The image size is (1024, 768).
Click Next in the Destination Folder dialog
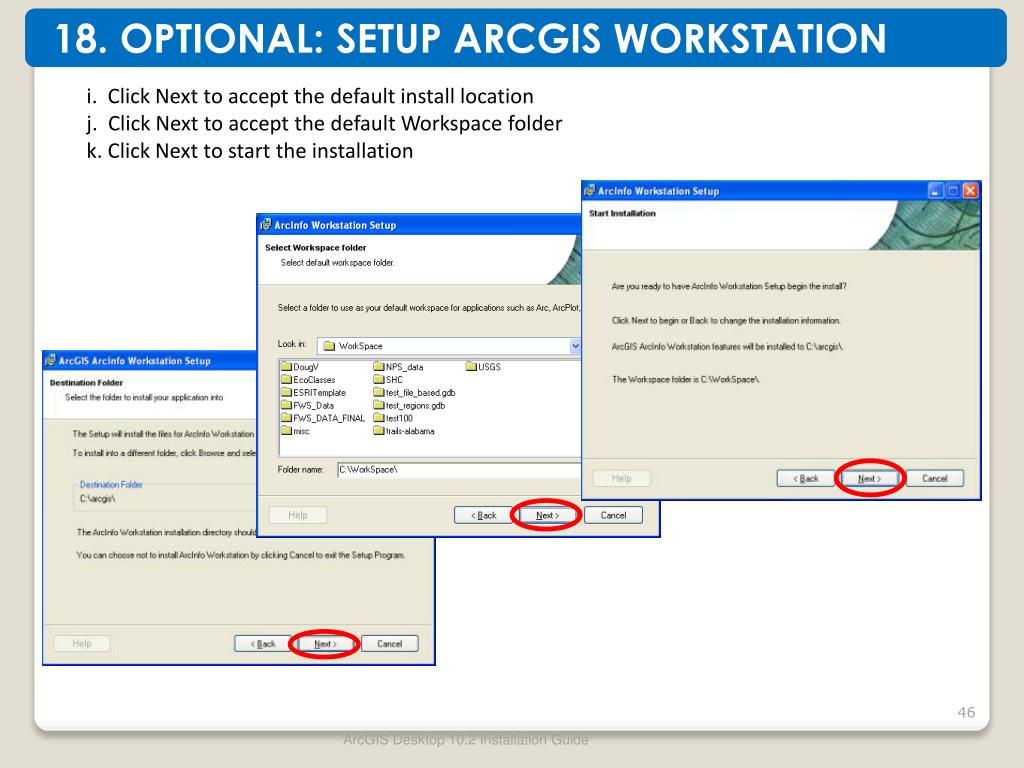pos(325,644)
